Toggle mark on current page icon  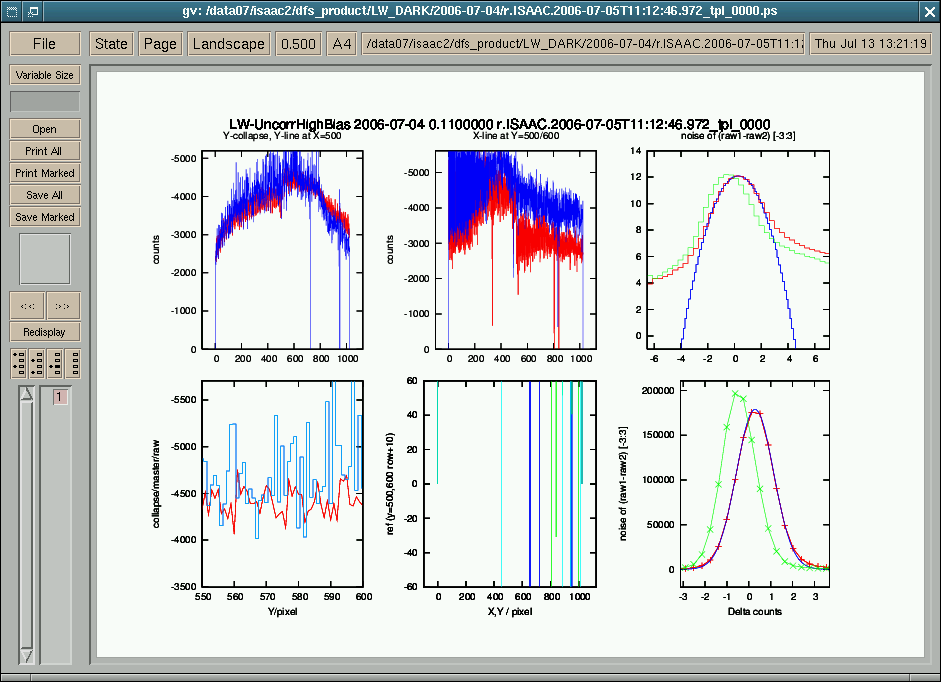click(54, 363)
